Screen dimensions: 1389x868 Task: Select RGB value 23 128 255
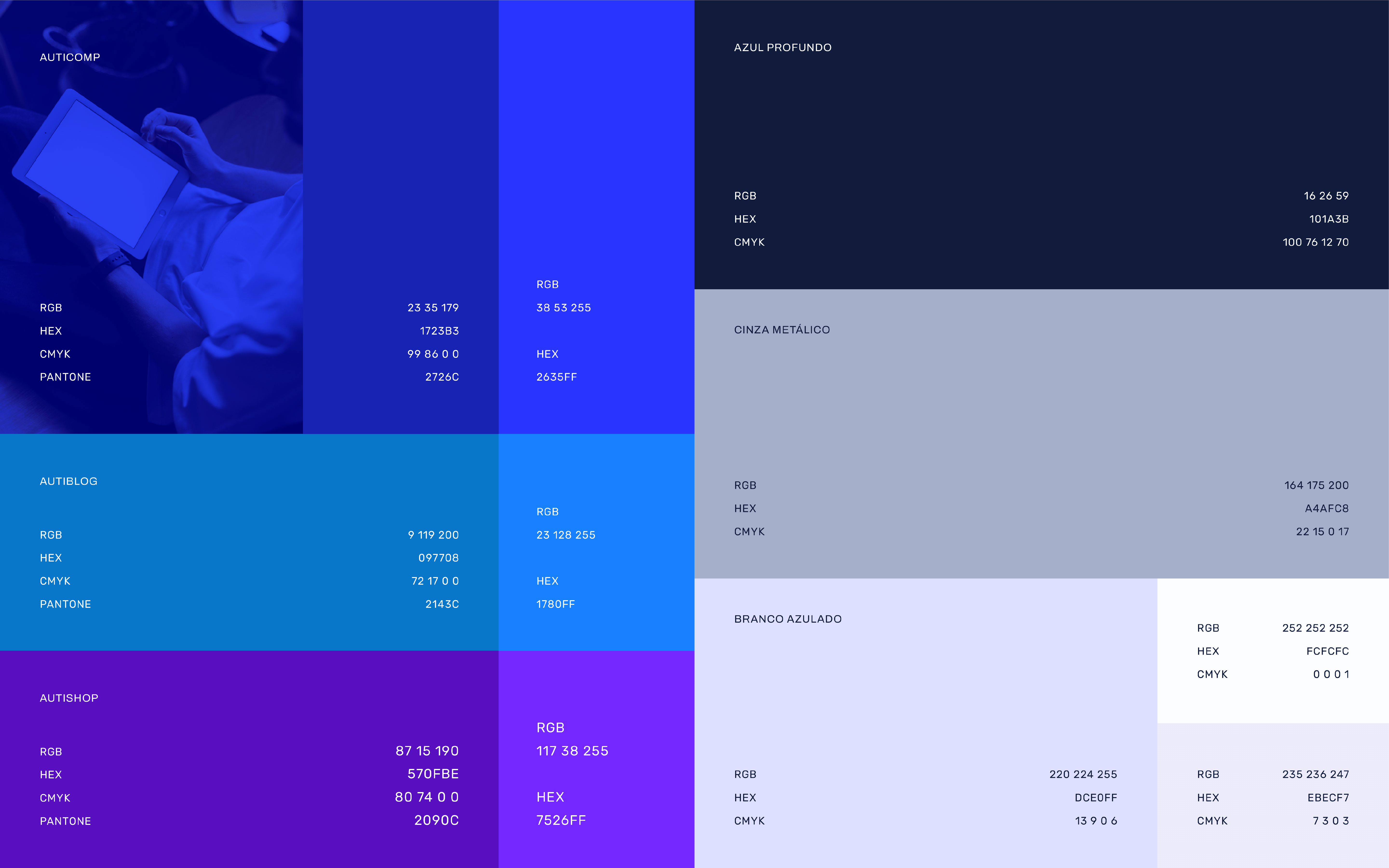pos(566,535)
